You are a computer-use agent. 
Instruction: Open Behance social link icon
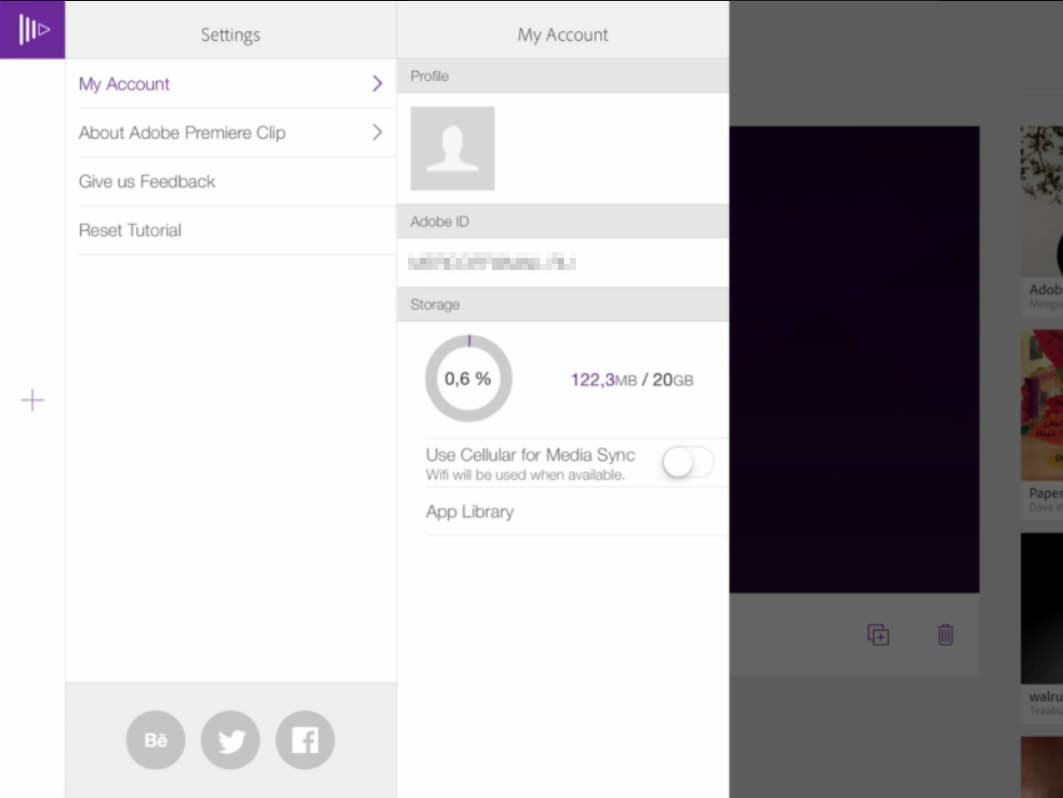tap(155, 740)
